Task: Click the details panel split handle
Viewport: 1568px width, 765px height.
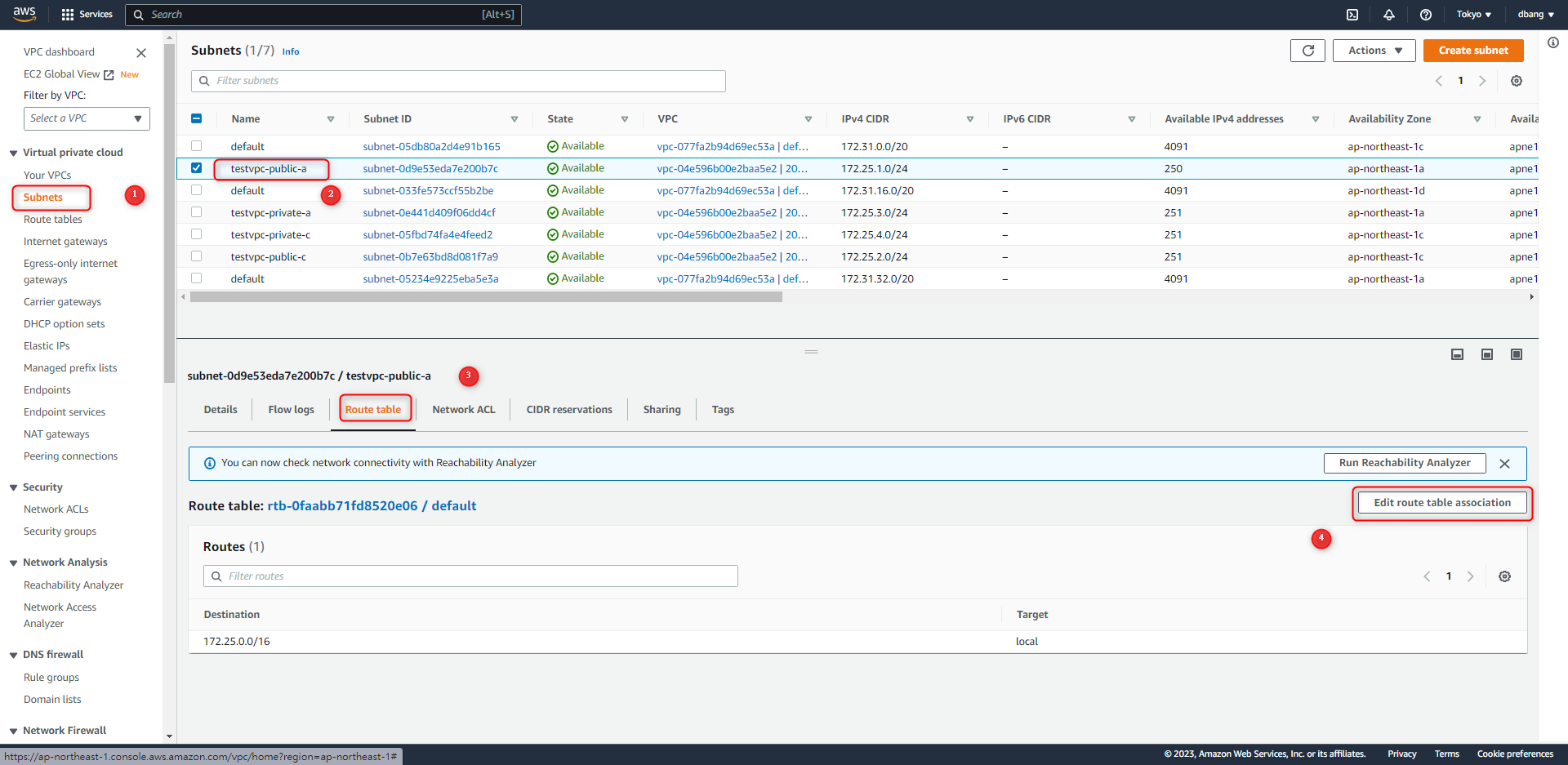Action: pos(811,352)
